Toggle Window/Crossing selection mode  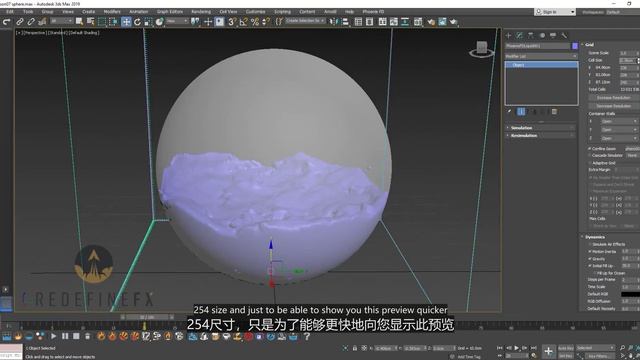click(x=113, y=22)
